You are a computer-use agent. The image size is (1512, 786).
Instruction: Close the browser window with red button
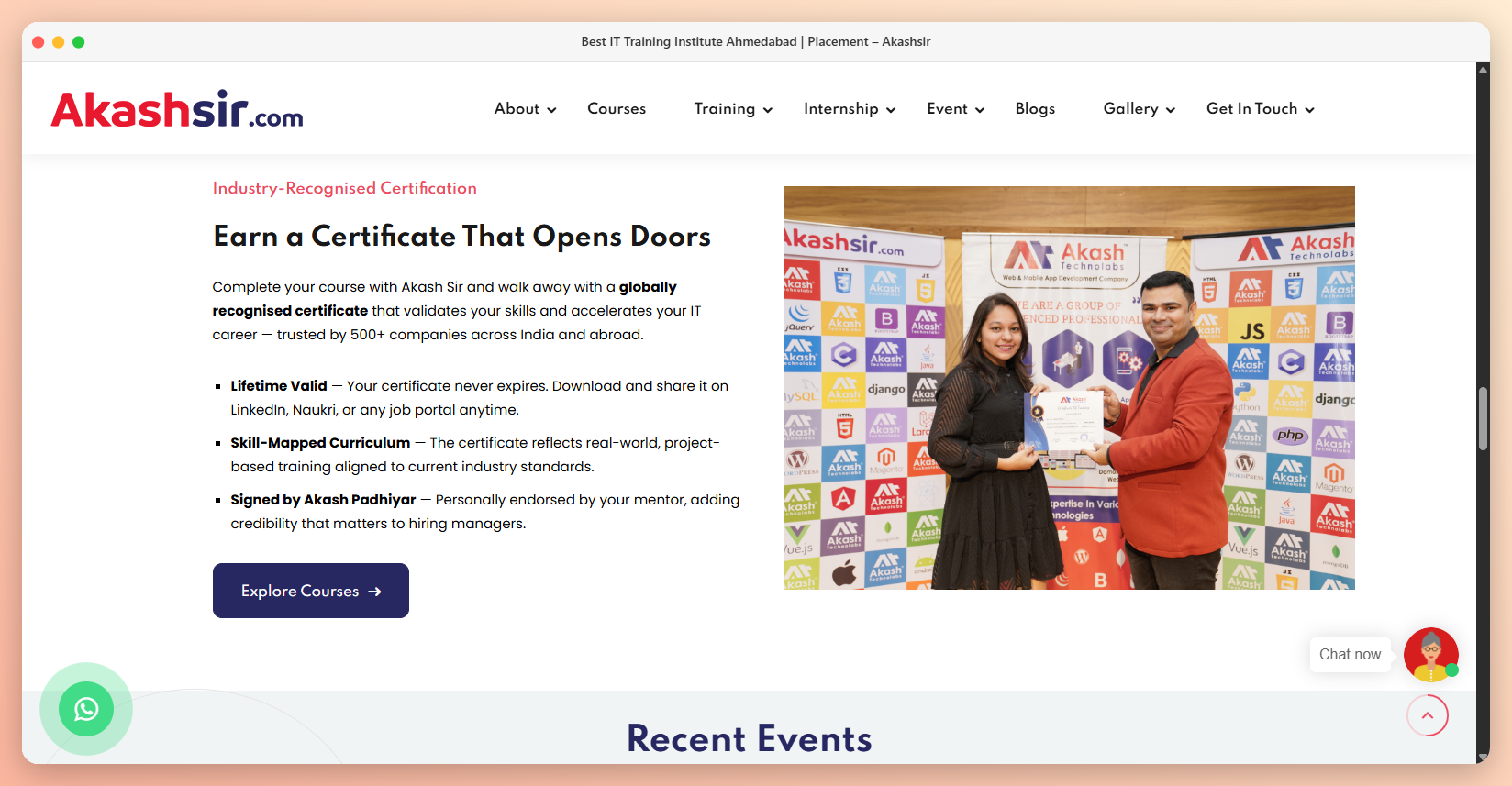point(38,42)
